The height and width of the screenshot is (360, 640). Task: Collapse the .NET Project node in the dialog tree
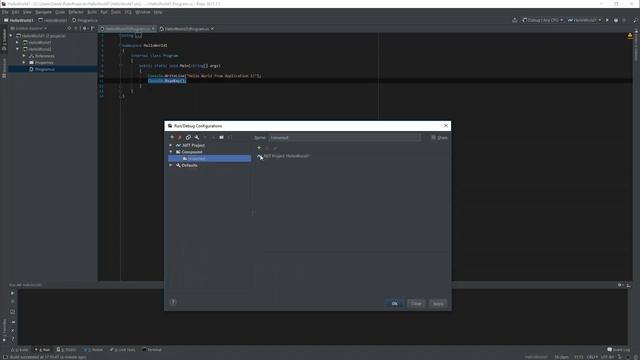(x=171, y=145)
